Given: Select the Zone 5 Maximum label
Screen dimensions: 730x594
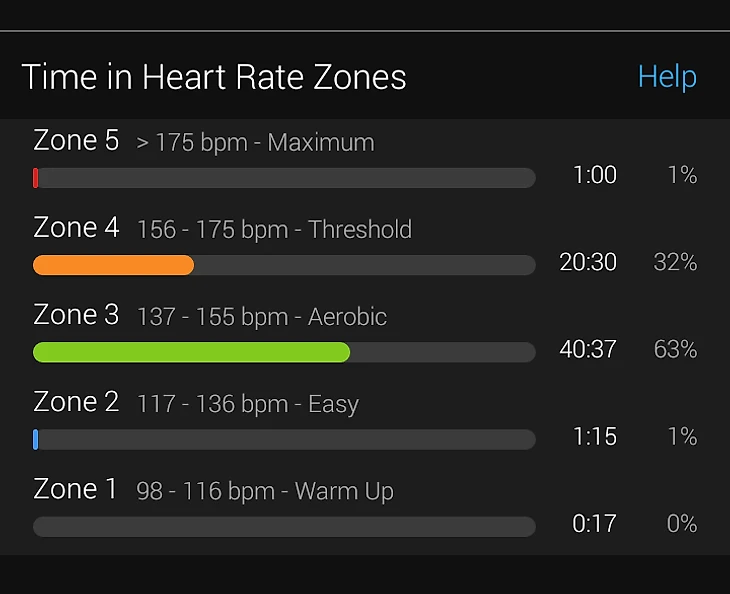Looking at the screenshot, I should (x=204, y=141).
